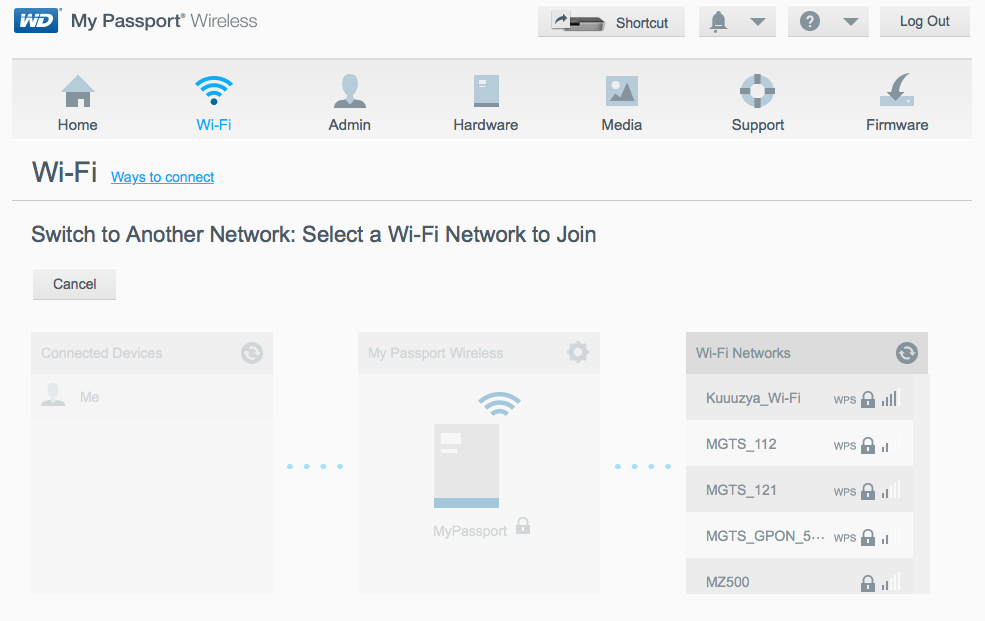Click the Log Out button
This screenshot has width=985, height=621.
click(924, 22)
